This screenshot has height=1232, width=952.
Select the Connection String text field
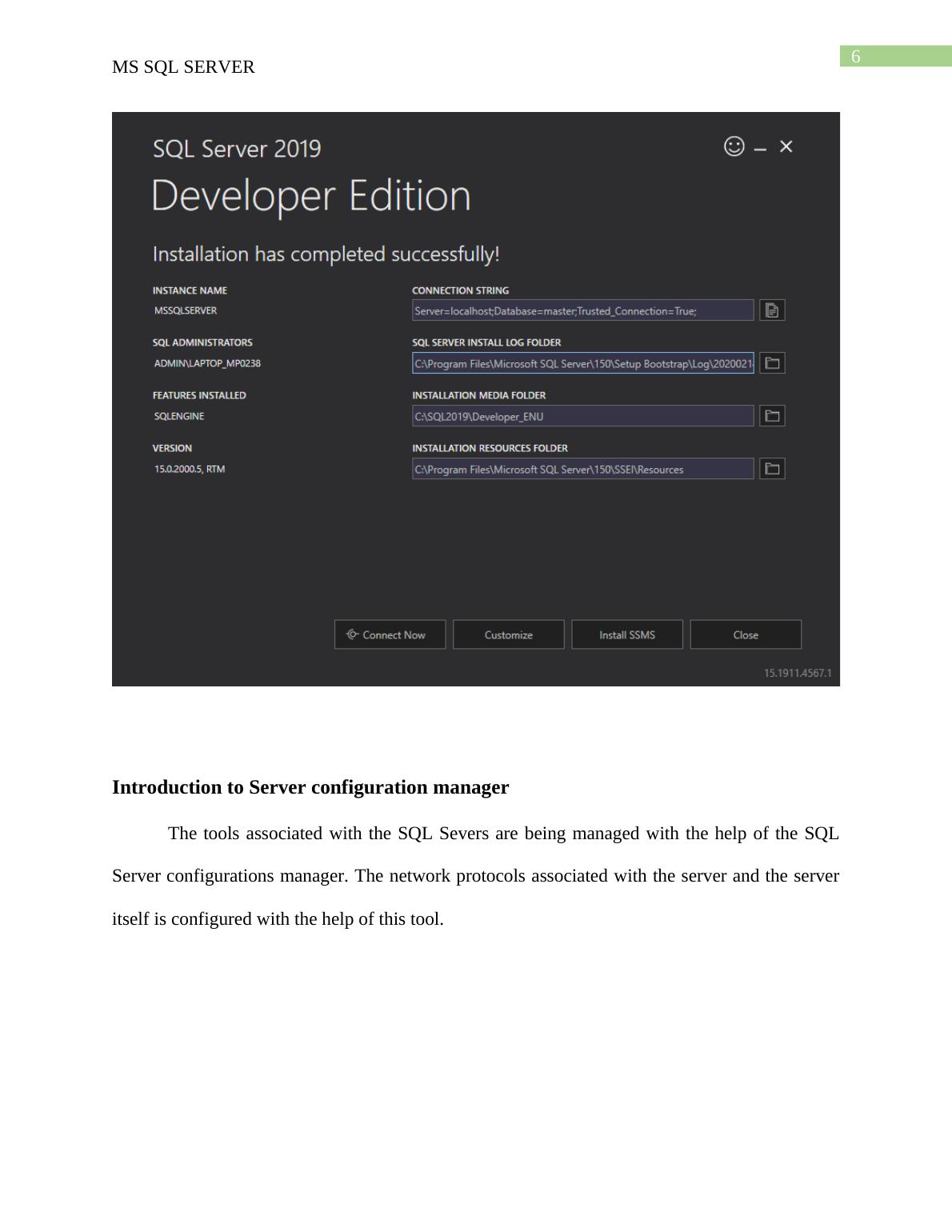coord(582,310)
